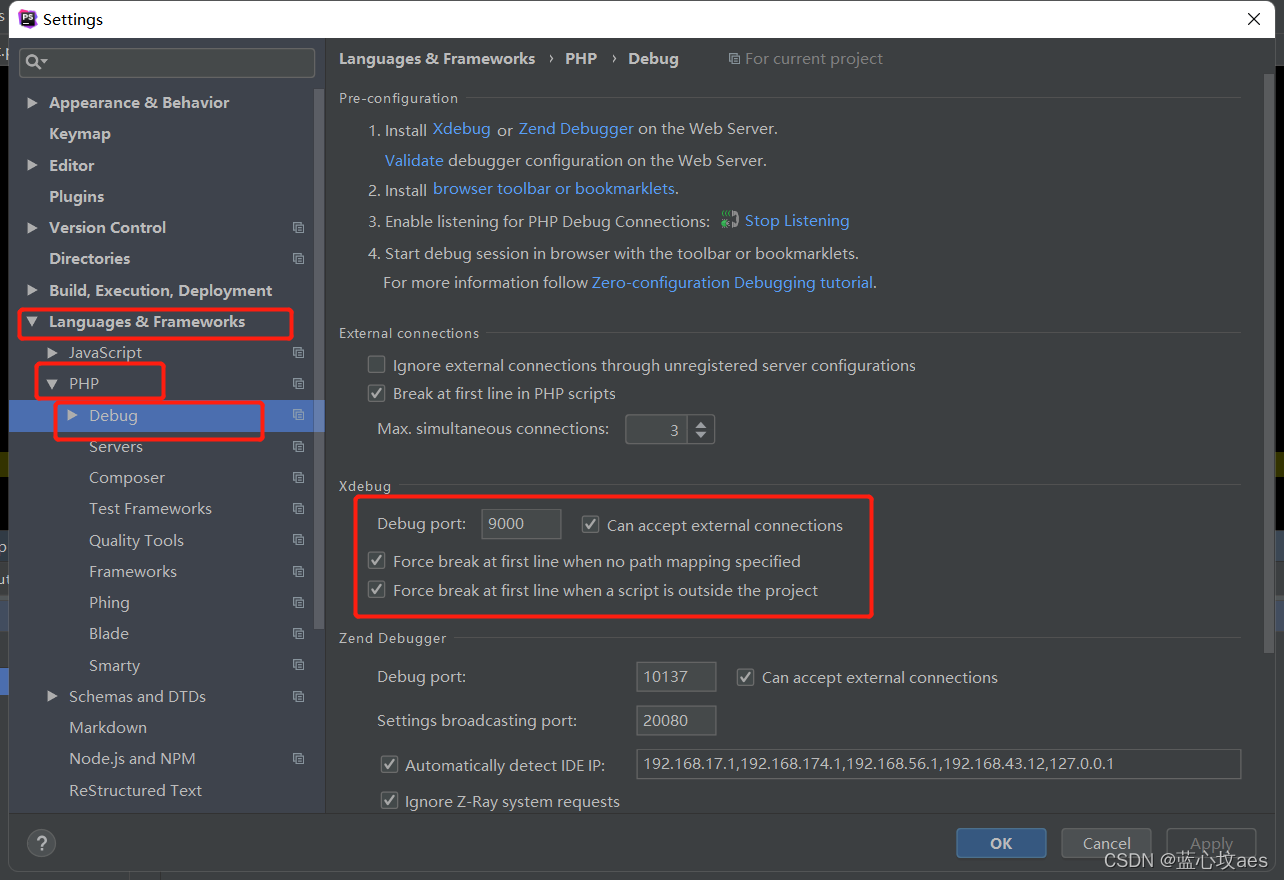
Task: Click project-level icon beside Composer
Action: click(298, 478)
